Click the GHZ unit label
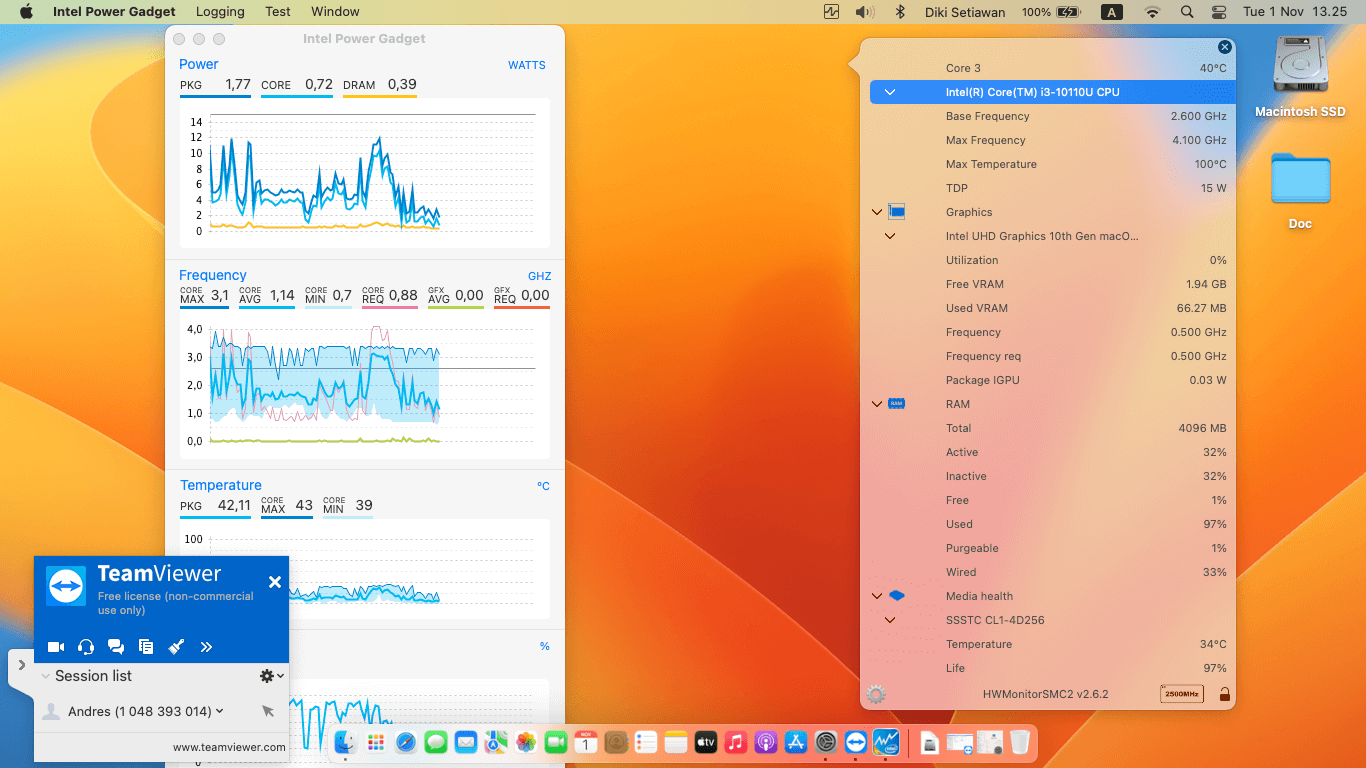Image resolution: width=1366 pixels, height=768 pixels. 539,276
